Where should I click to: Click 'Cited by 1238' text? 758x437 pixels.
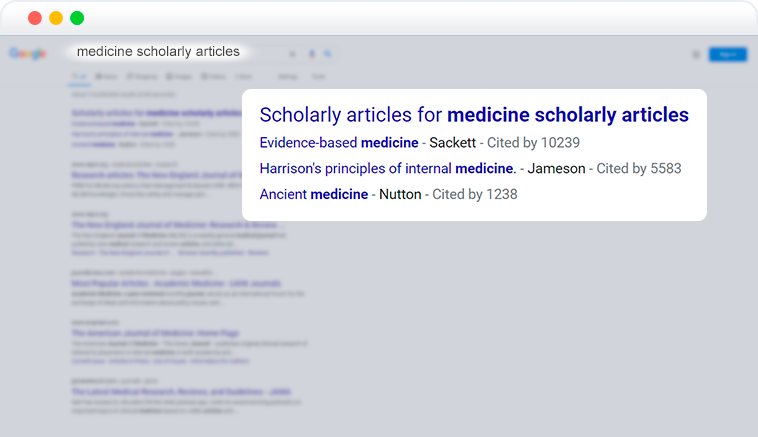click(475, 194)
